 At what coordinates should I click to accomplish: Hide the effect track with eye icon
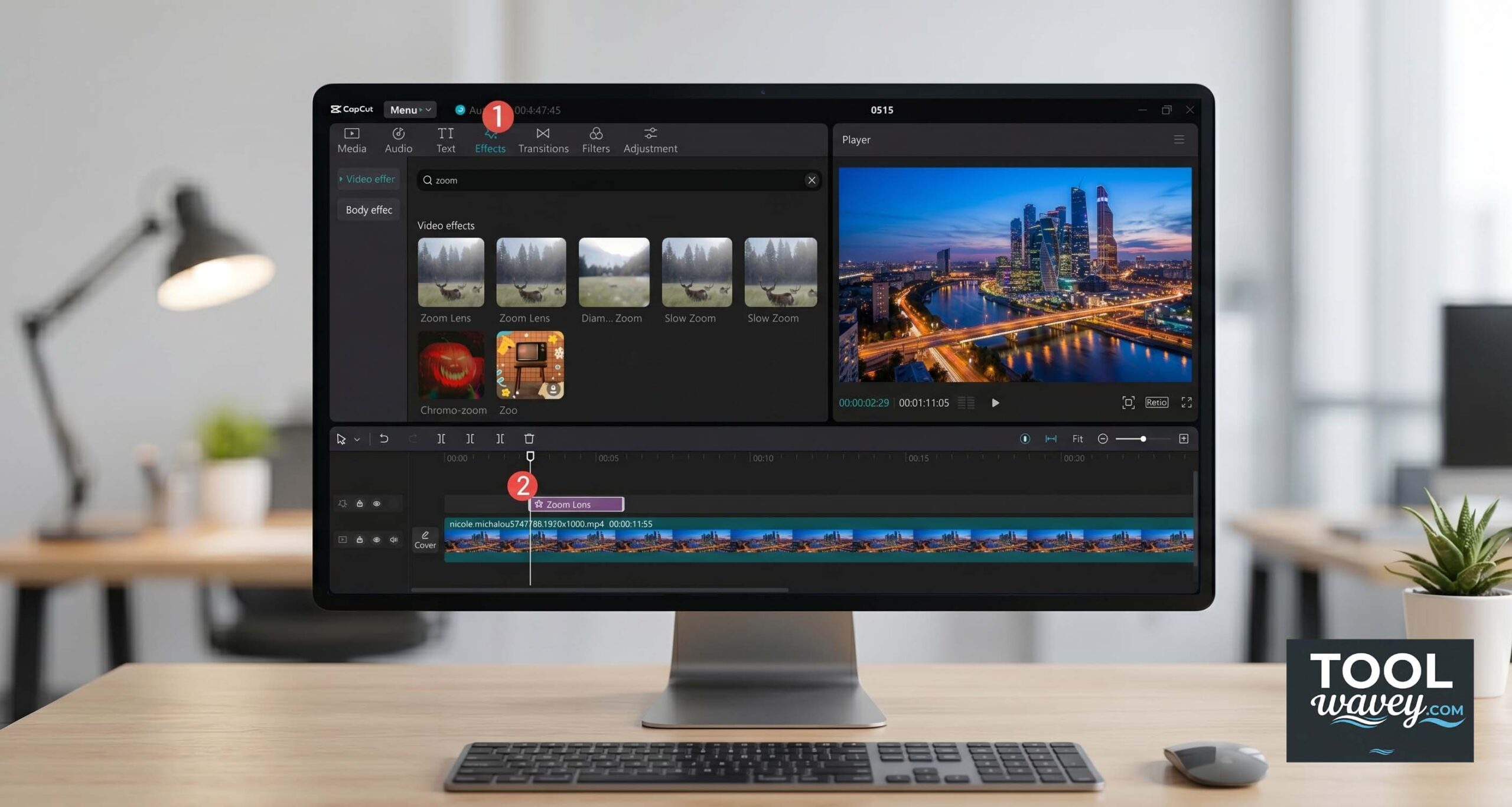pyautogui.click(x=376, y=504)
